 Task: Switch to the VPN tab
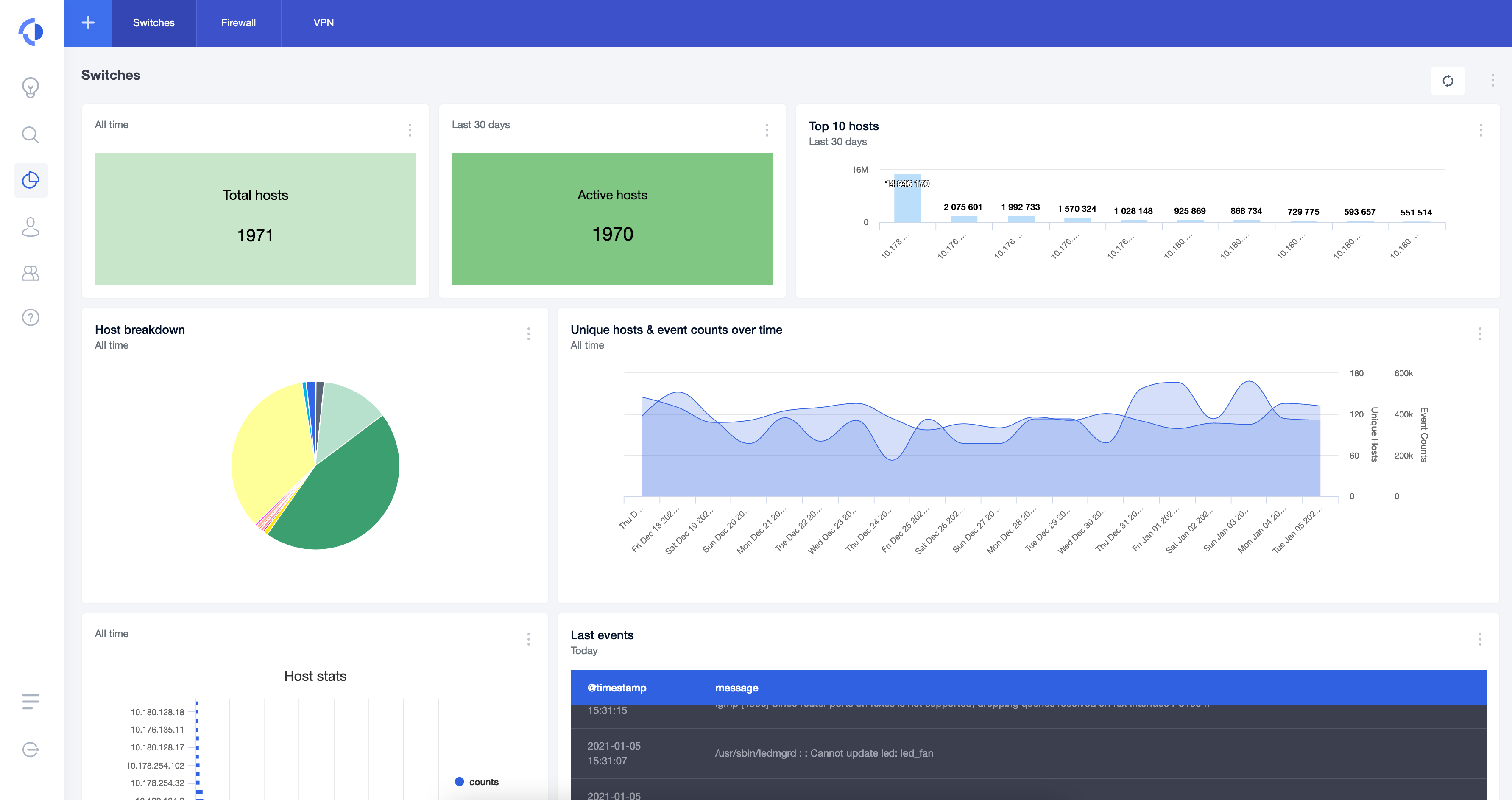tap(324, 23)
